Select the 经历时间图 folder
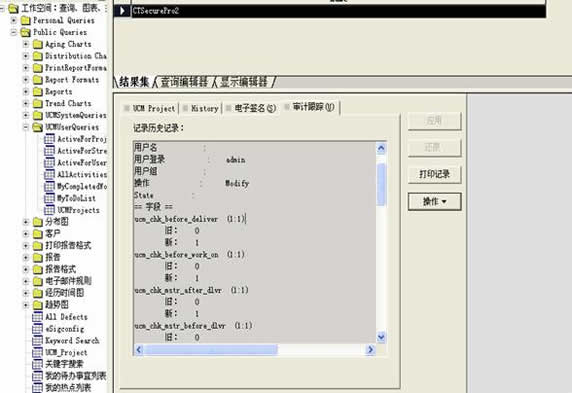Screen dimensions: 572x393 (65, 293)
